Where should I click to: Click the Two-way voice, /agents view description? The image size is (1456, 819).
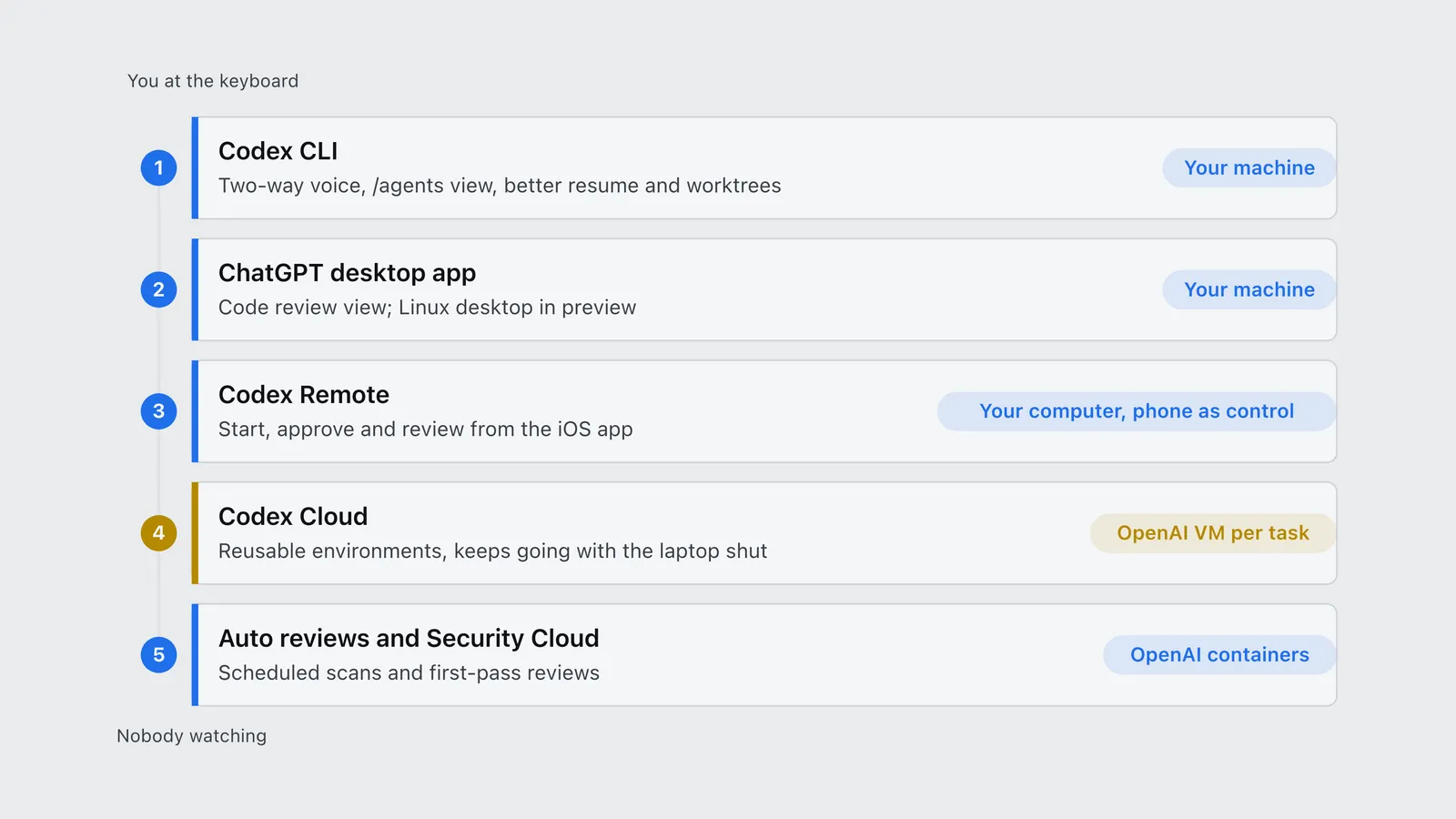point(500,186)
